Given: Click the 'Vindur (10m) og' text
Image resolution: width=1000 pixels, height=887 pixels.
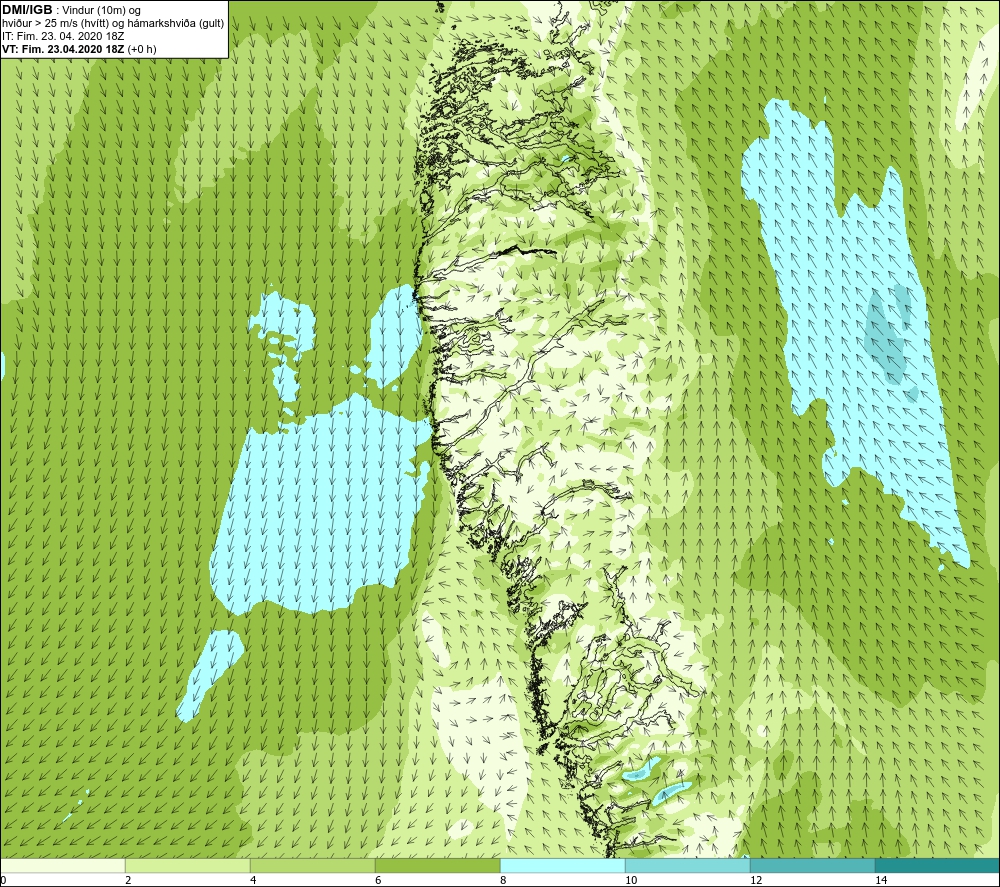Looking at the screenshot, I should [101, 10].
